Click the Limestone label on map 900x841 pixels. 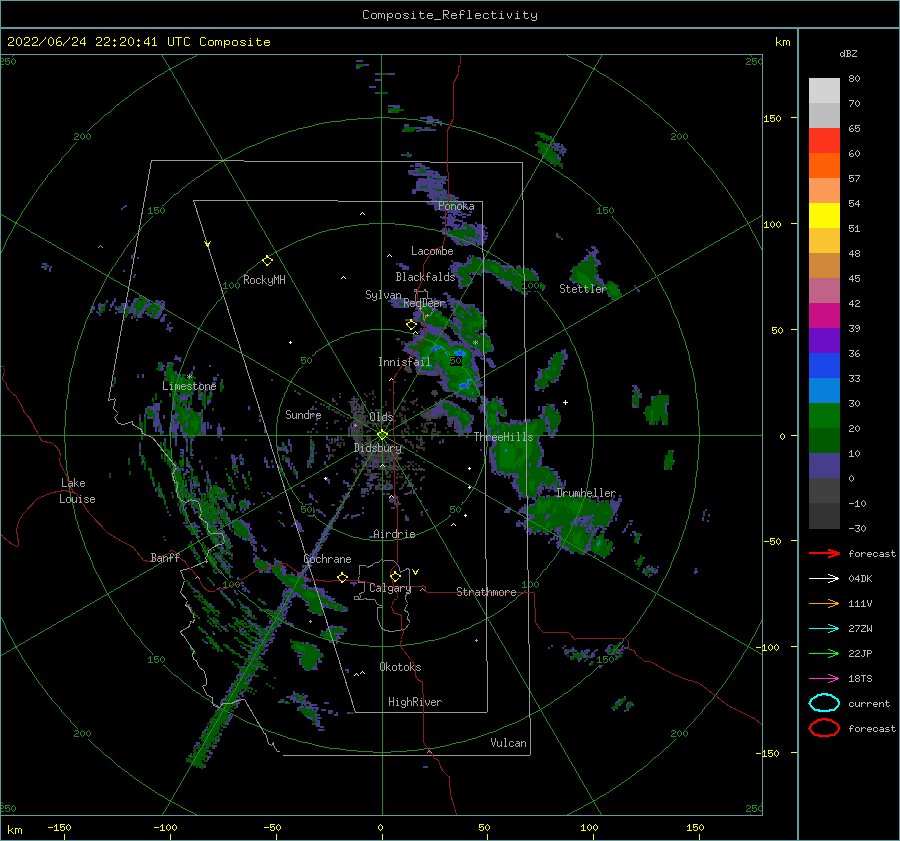[189, 386]
